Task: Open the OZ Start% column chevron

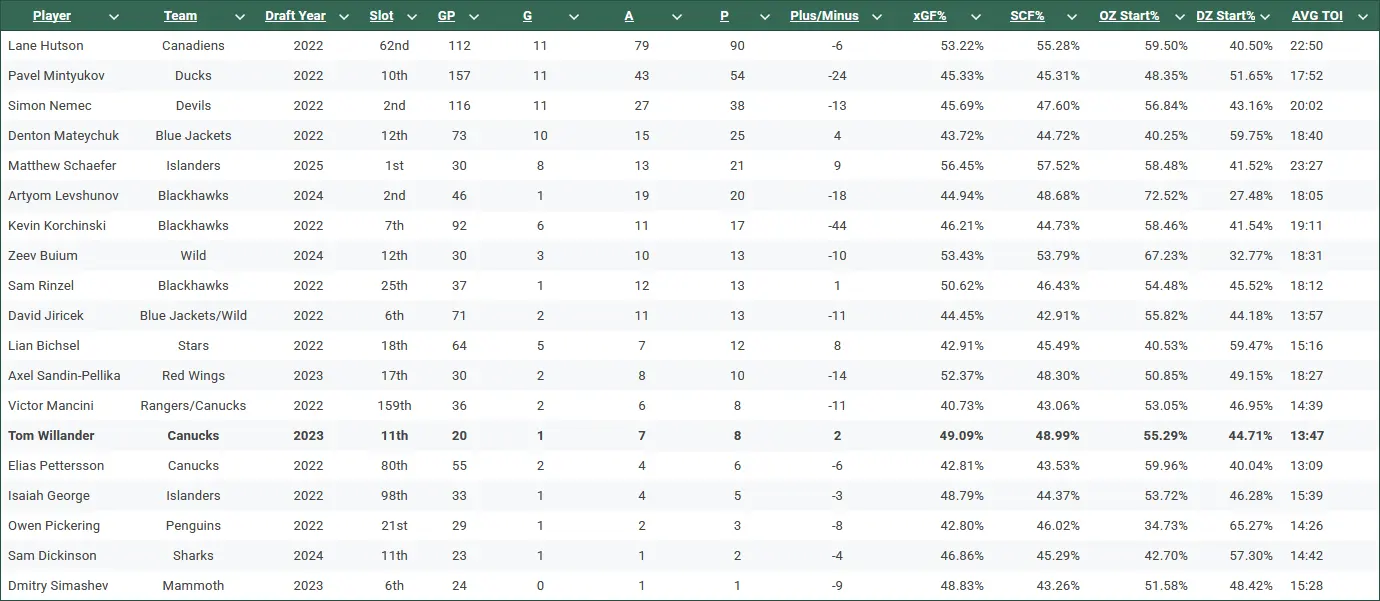Action: tap(1179, 17)
